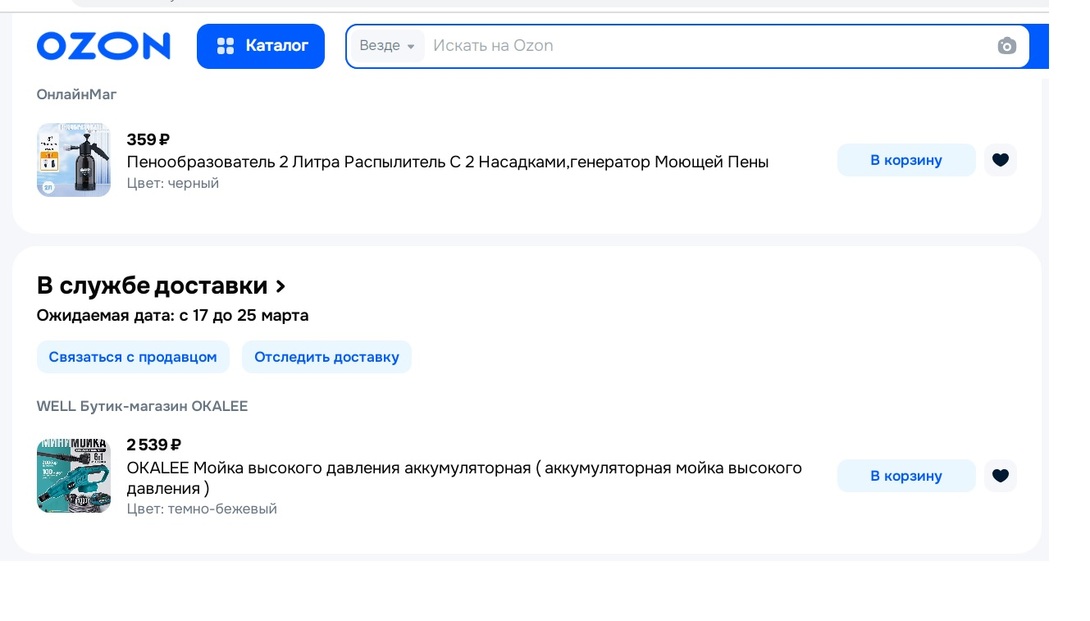
Task: Open the Пенообразователь 2 Литра product title
Action: [447, 162]
